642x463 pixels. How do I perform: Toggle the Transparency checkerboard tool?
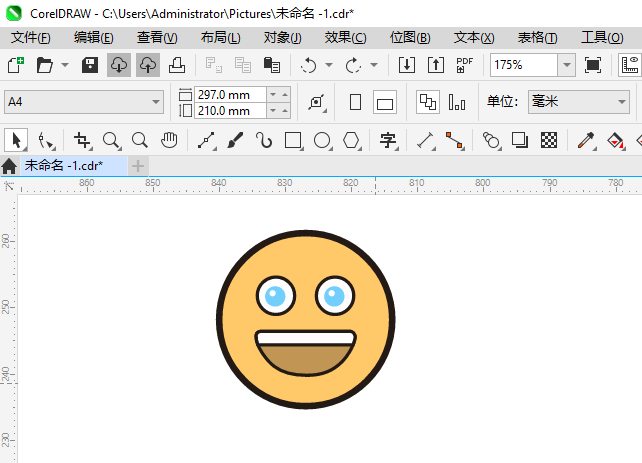coord(548,140)
